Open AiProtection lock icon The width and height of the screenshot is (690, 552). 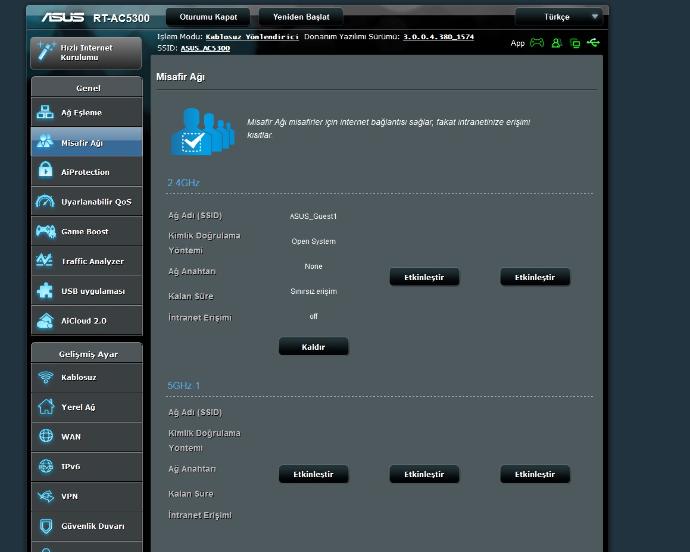coord(45,169)
